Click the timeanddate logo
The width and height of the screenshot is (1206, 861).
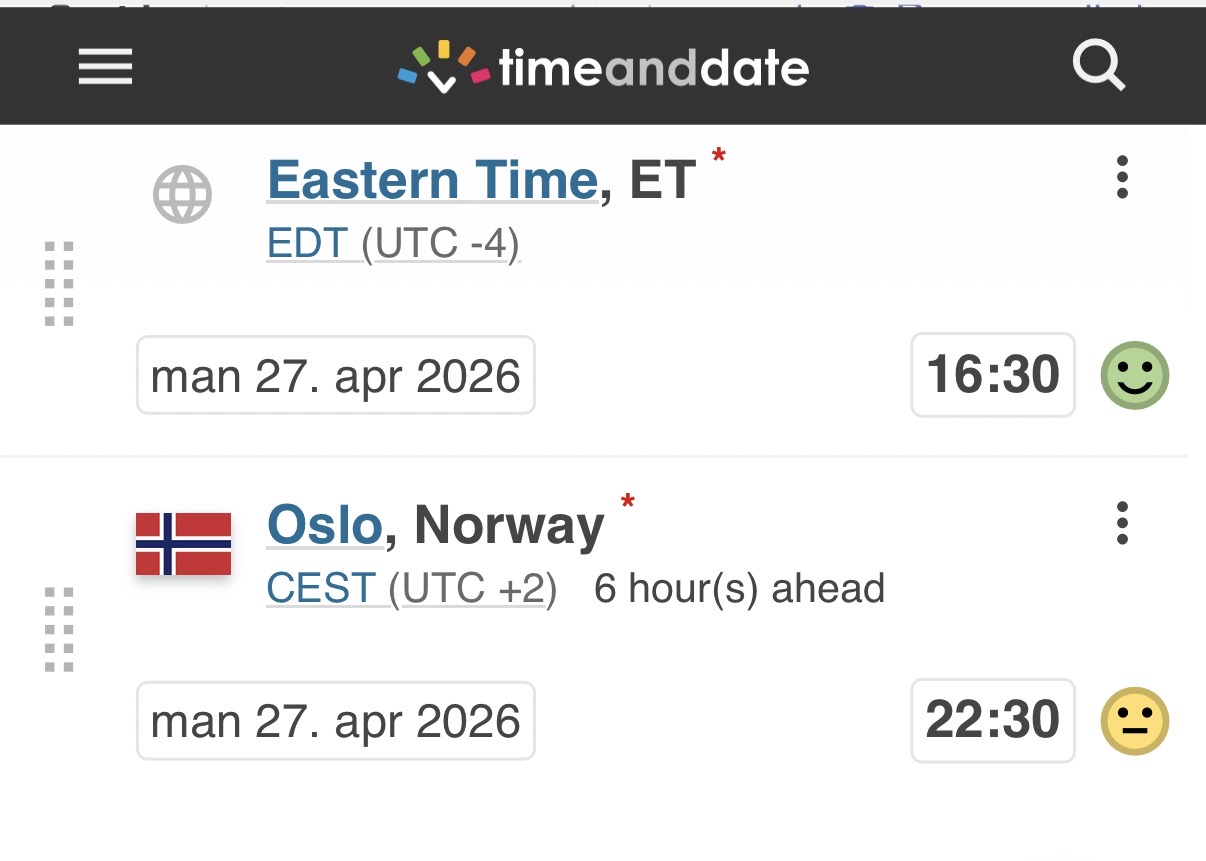[x=603, y=68]
